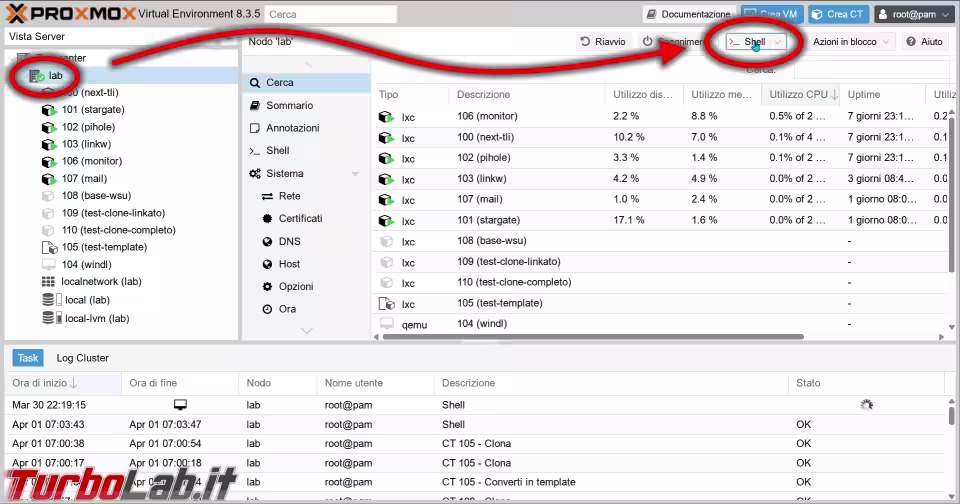The height and width of the screenshot is (504, 960).
Task: Click the scroll right arrow of the table
Action: tap(942, 337)
